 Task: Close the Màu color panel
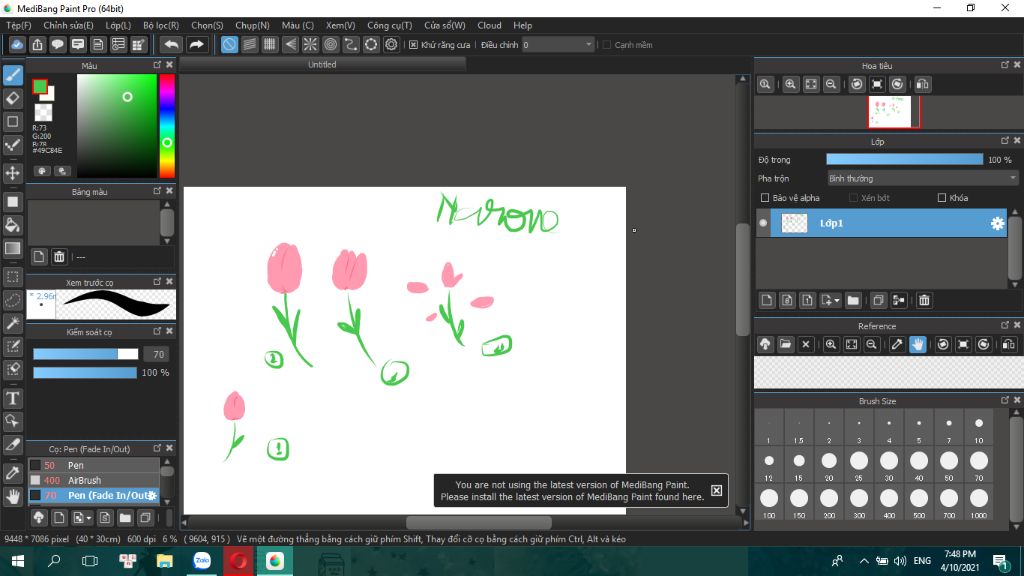170,65
